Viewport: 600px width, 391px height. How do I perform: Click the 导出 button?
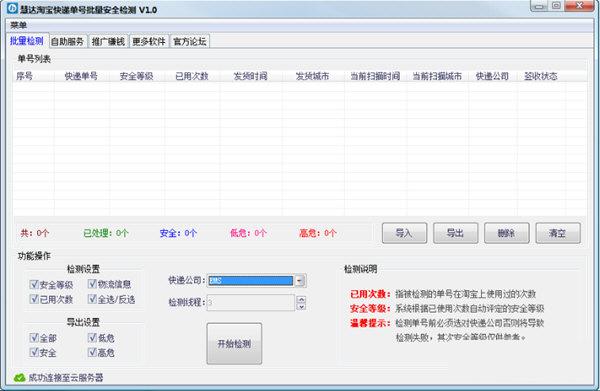point(455,233)
